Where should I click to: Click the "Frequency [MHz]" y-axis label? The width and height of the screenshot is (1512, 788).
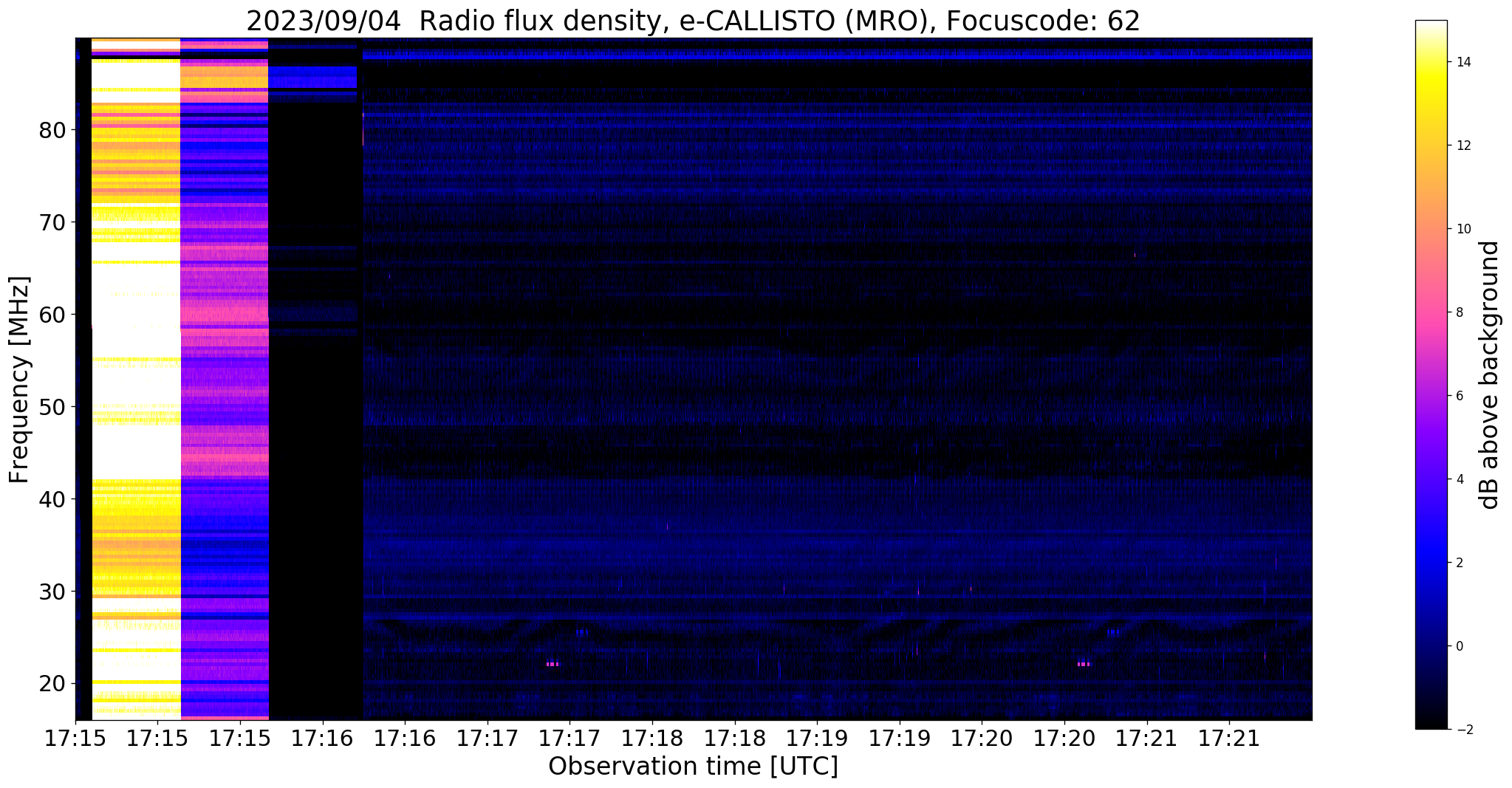[x=20, y=380]
